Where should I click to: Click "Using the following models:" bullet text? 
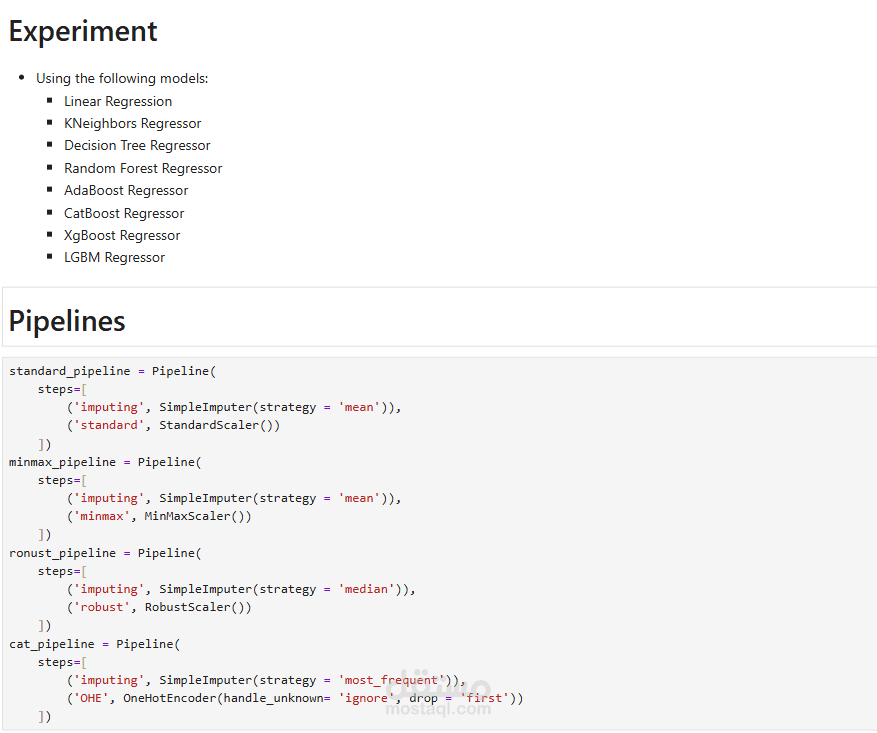coord(122,78)
